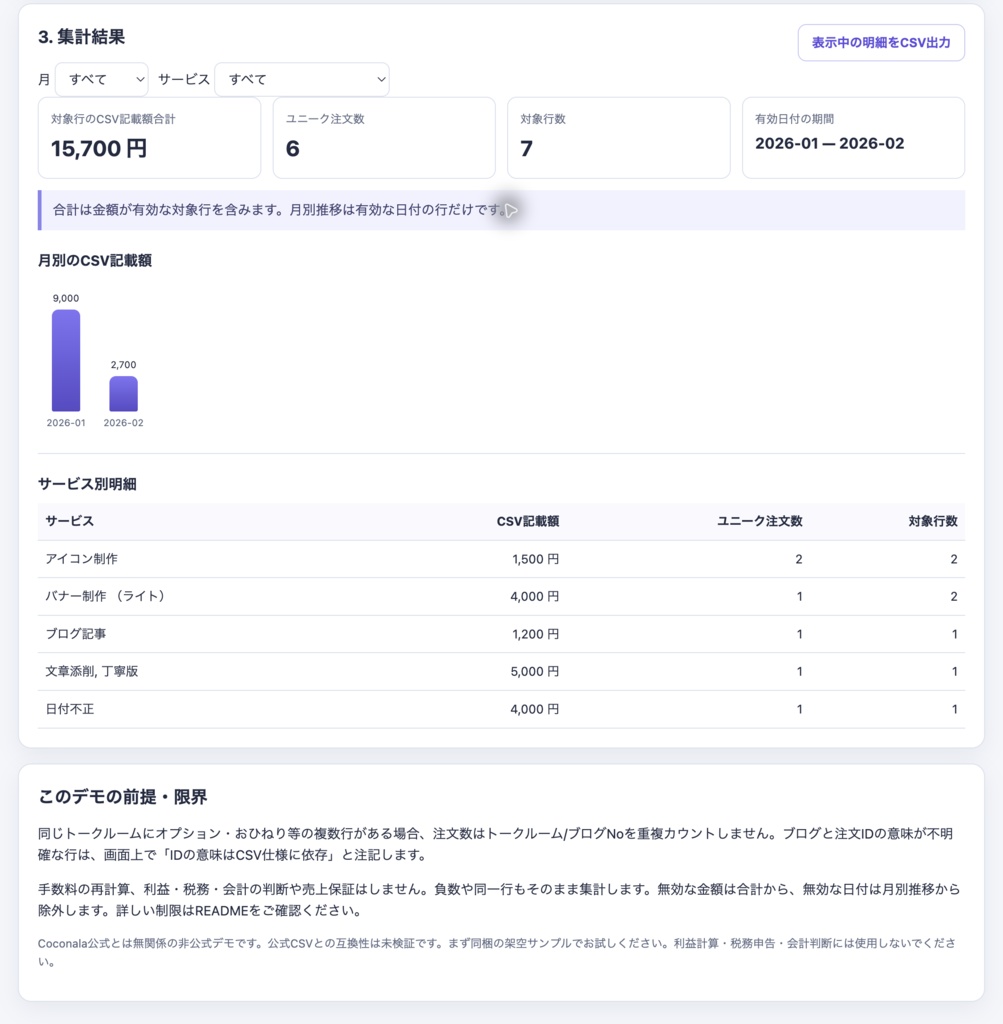Click the ユニーク注文数 card value 6
Viewport: 1003px width, 1024px height.
tap(293, 149)
